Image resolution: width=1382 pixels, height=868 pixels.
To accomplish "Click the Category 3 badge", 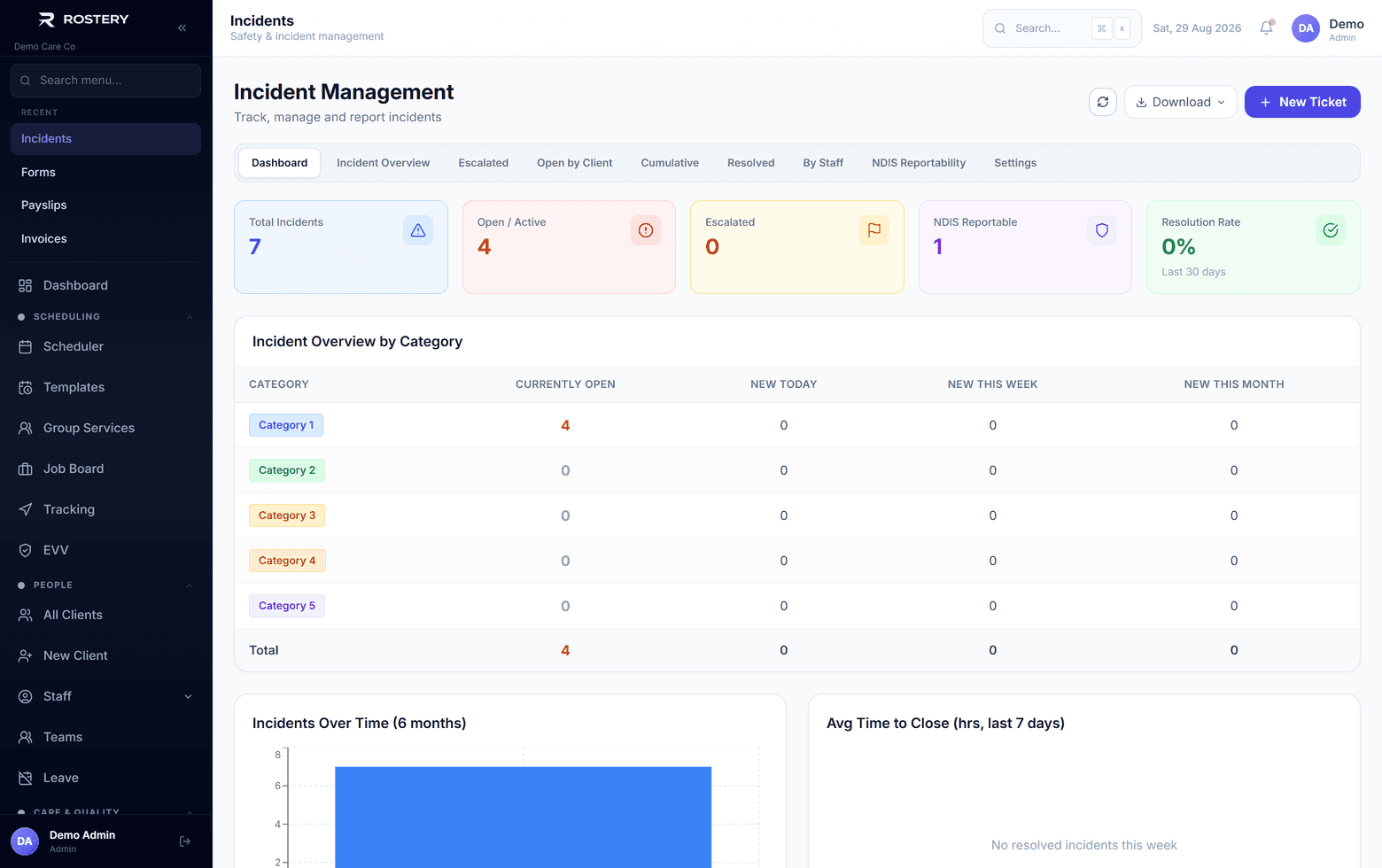I will [287, 515].
